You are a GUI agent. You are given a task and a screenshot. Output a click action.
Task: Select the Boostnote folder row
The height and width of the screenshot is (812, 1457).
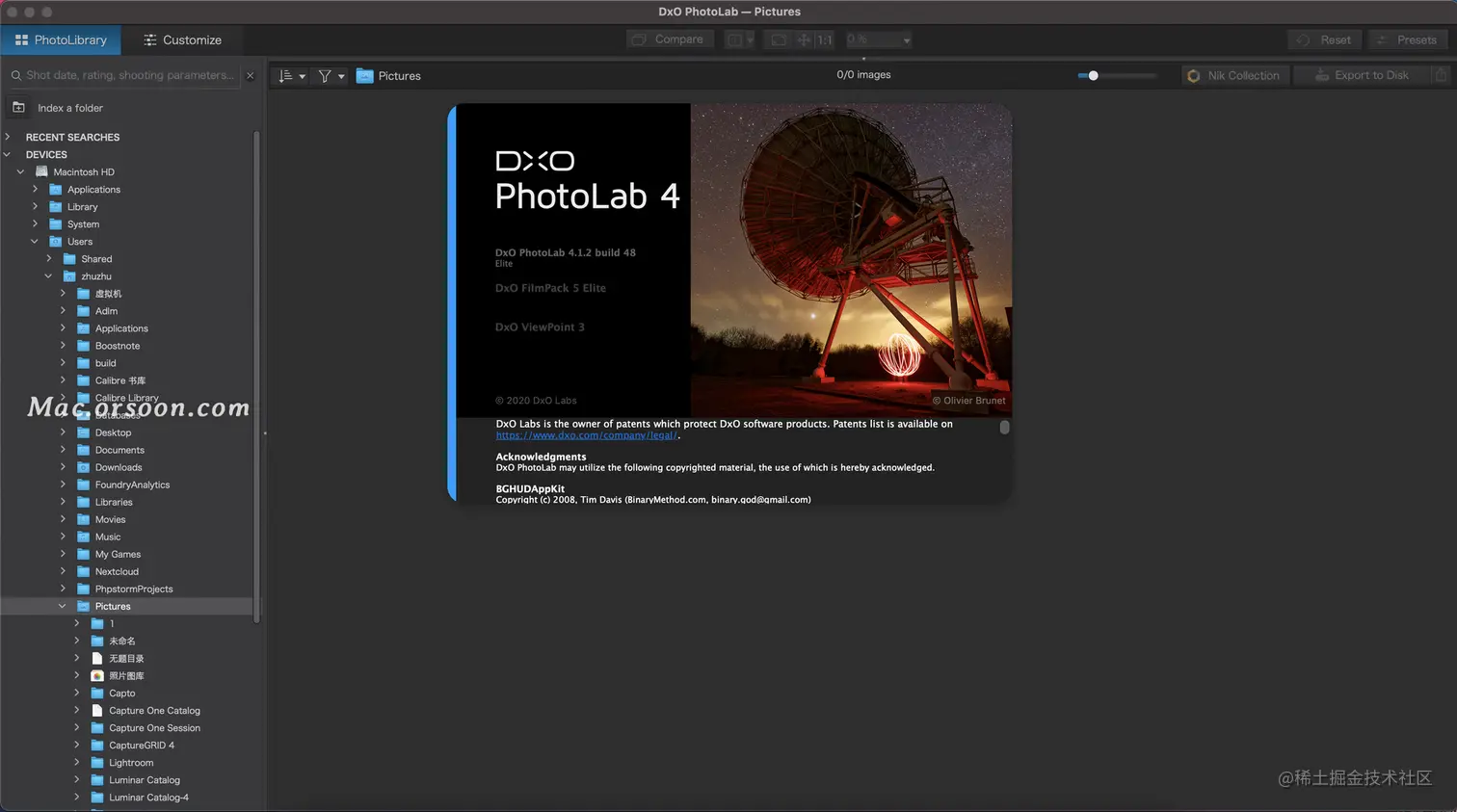[127, 346]
